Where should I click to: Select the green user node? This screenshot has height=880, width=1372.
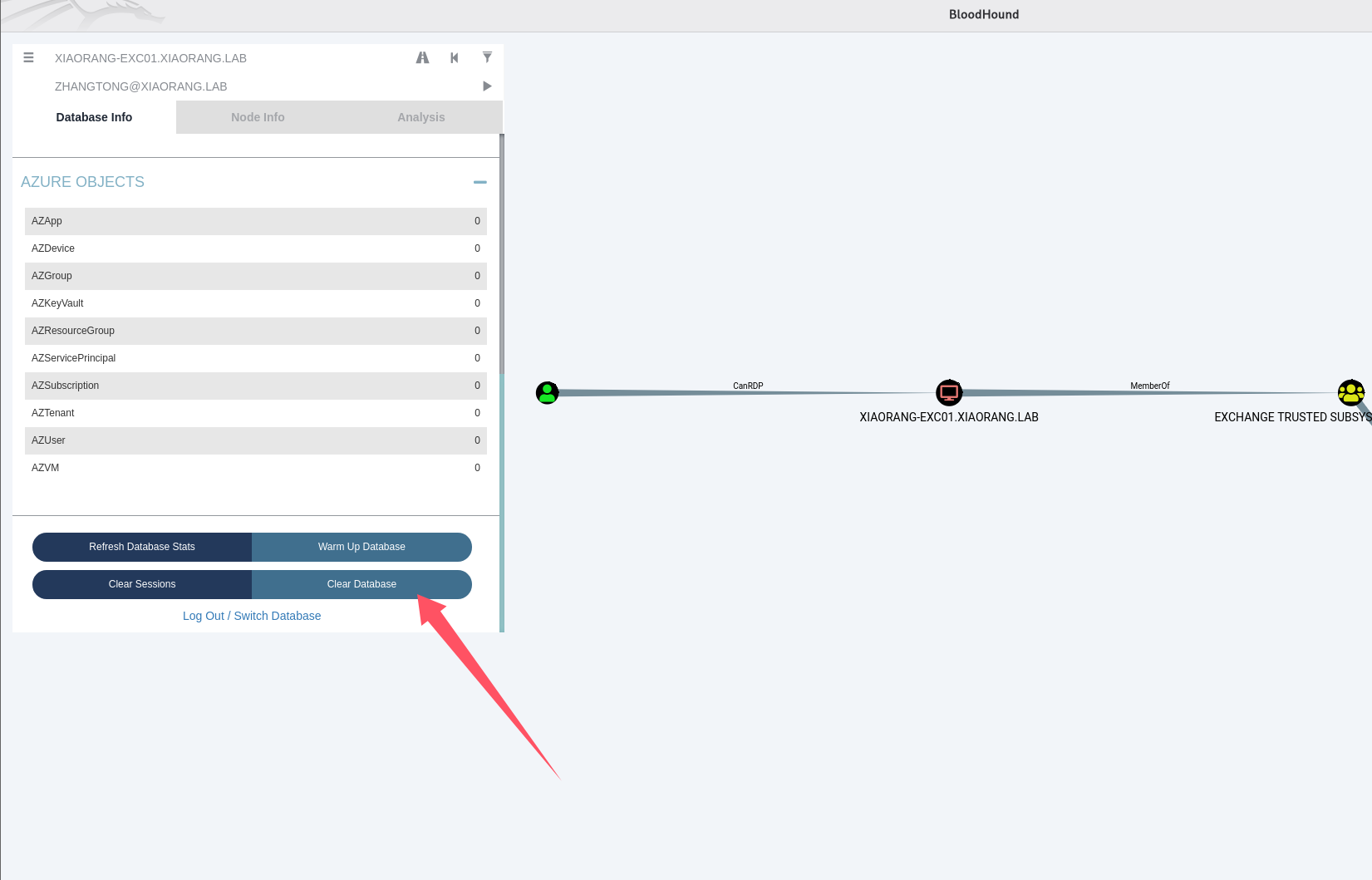(x=547, y=392)
